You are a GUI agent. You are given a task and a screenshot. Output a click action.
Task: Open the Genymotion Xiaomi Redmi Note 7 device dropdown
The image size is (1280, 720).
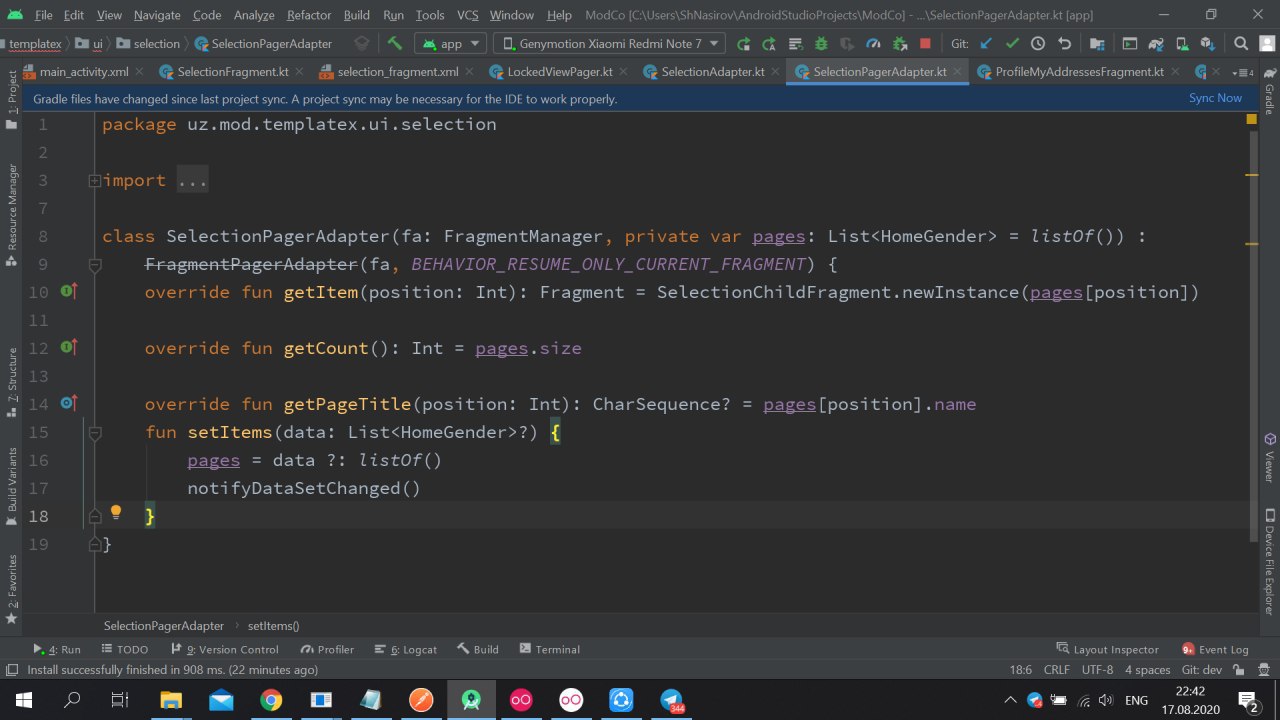click(610, 44)
